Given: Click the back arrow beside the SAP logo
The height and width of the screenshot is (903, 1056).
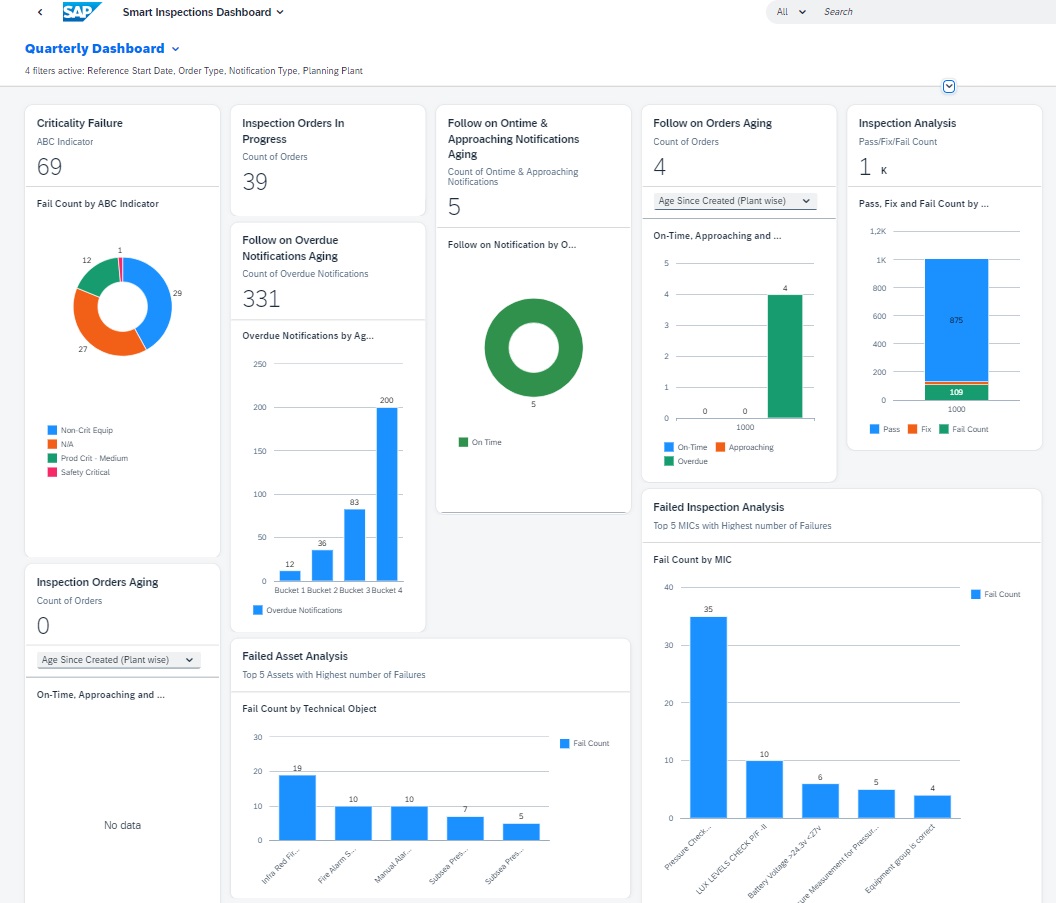Looking at the screenshot, I should point(40,11).
